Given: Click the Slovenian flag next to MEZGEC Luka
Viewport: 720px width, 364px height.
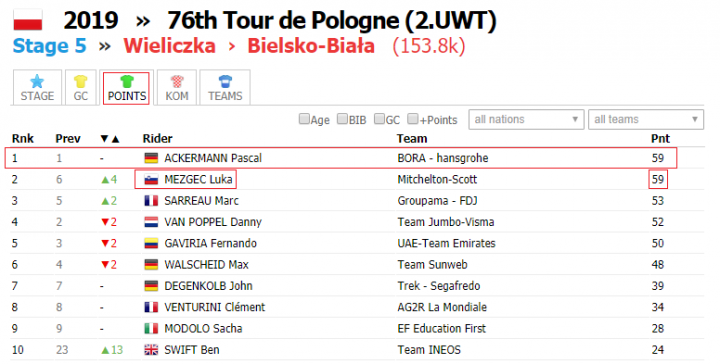Looking at the screenshot, I should pyautogui.click(x=151, y=179).
